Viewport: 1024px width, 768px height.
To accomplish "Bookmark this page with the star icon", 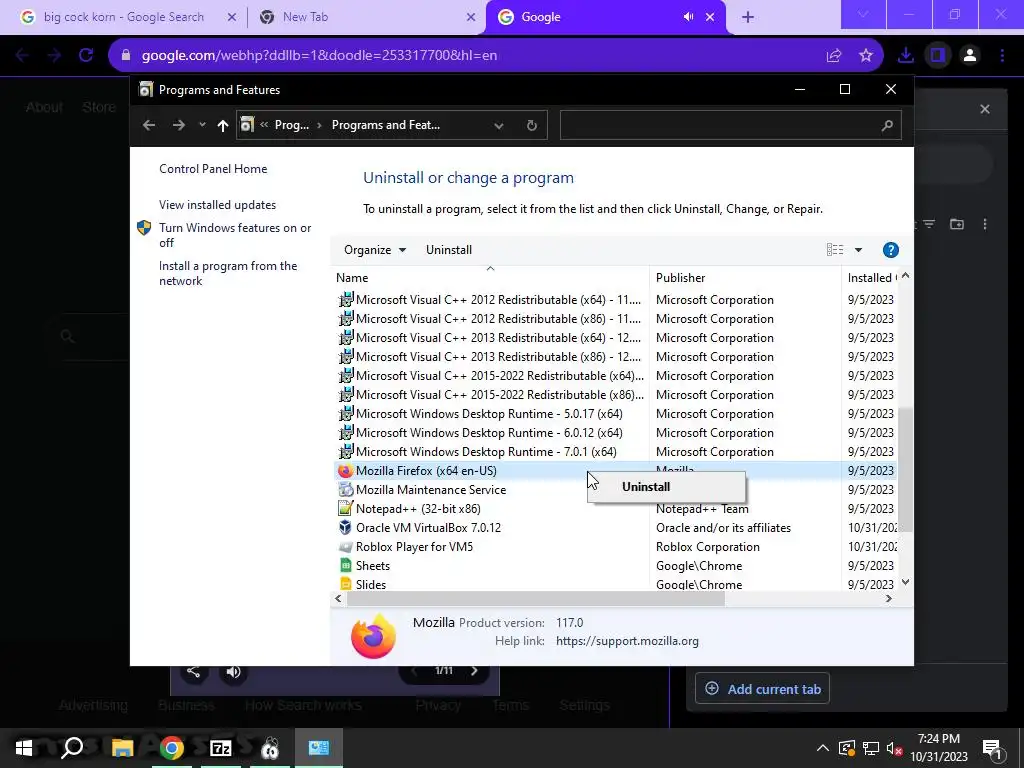I will [x=866, y=56].
